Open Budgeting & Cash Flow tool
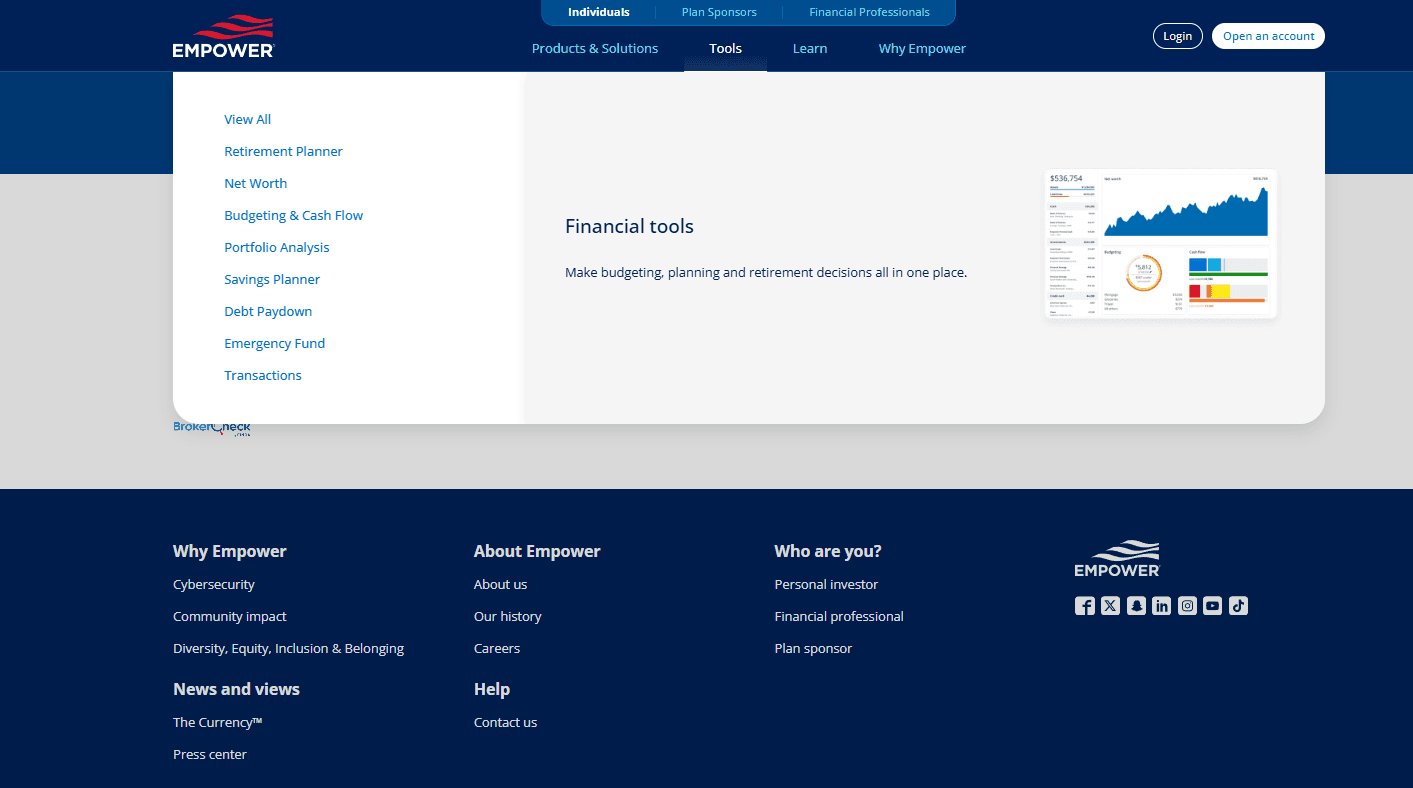This screenshot has width=1413, height=788. (293, 215)
